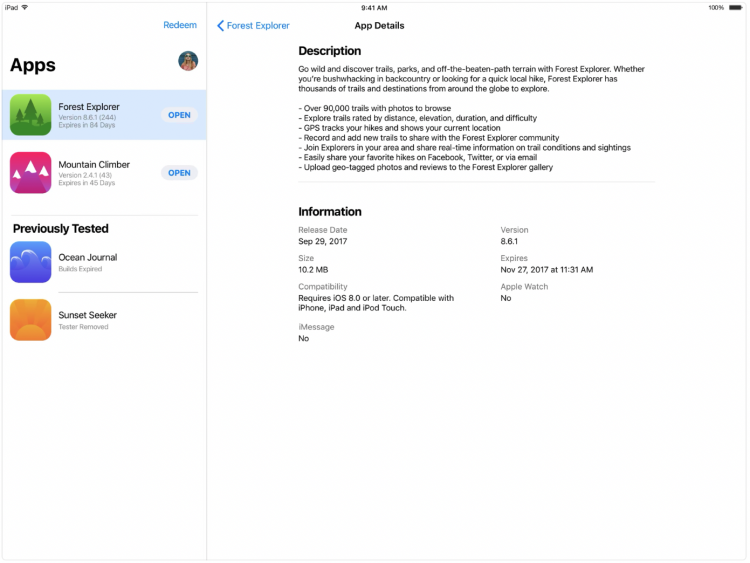Tap the Wi-Fi status icon
Image resolution: width=750 pixels, height=563 pixels.
click(25, 7)
